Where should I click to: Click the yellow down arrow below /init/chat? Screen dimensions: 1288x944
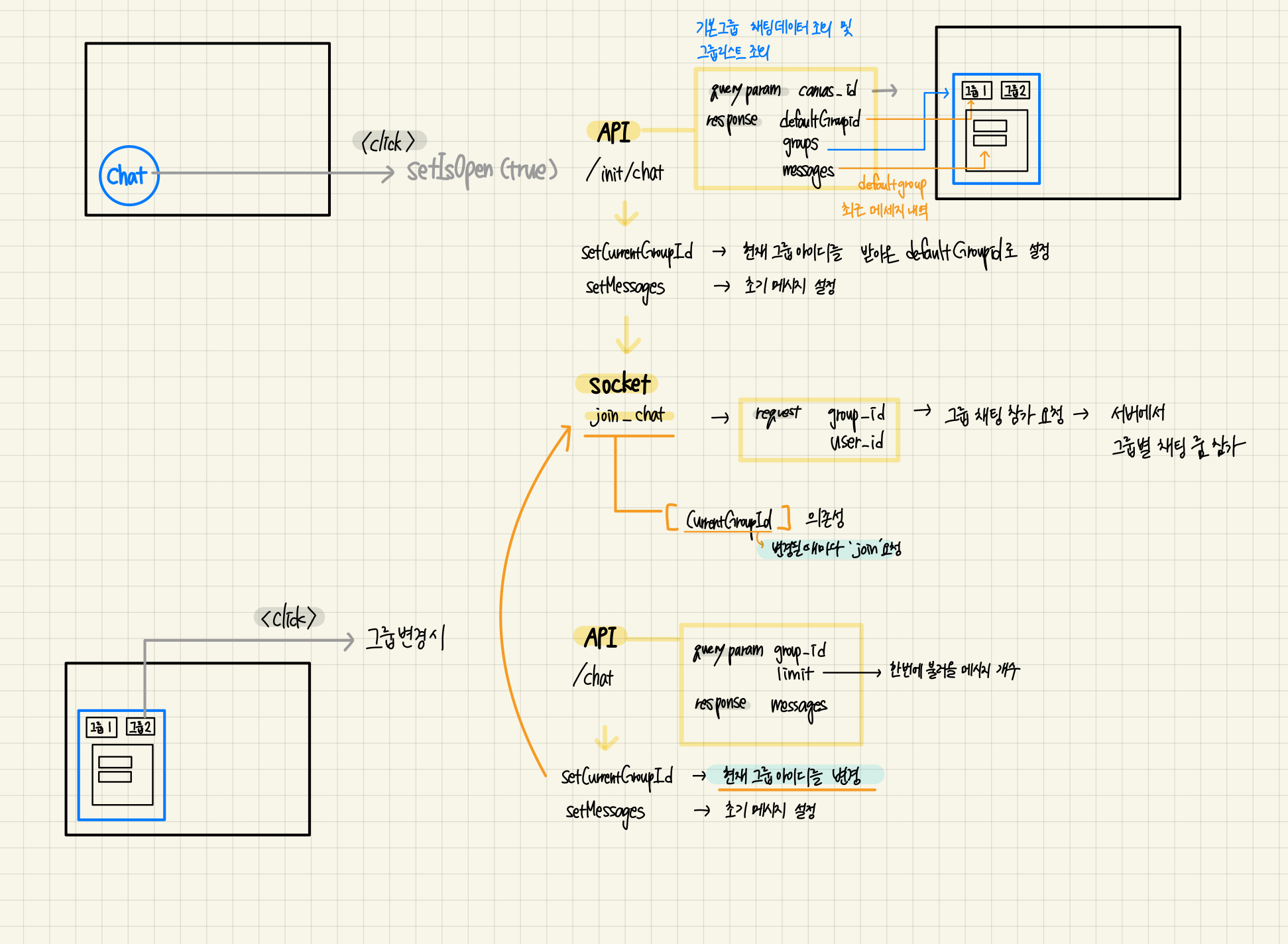(626, 214)
